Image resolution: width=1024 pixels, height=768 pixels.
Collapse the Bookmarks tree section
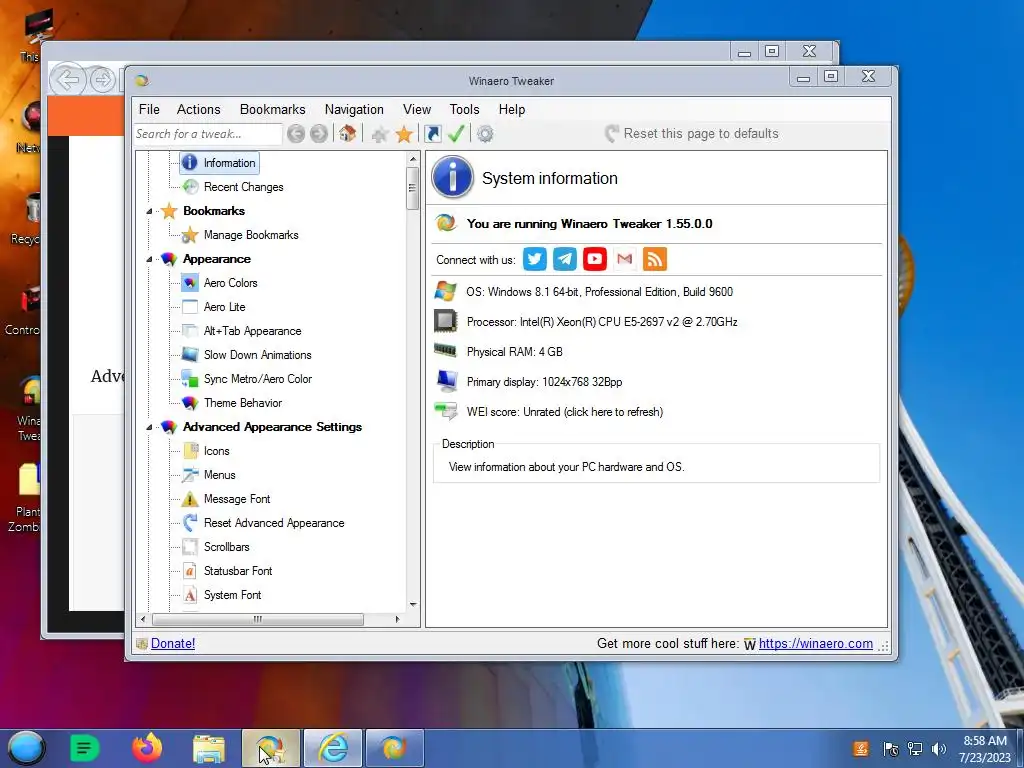[150, 211]
